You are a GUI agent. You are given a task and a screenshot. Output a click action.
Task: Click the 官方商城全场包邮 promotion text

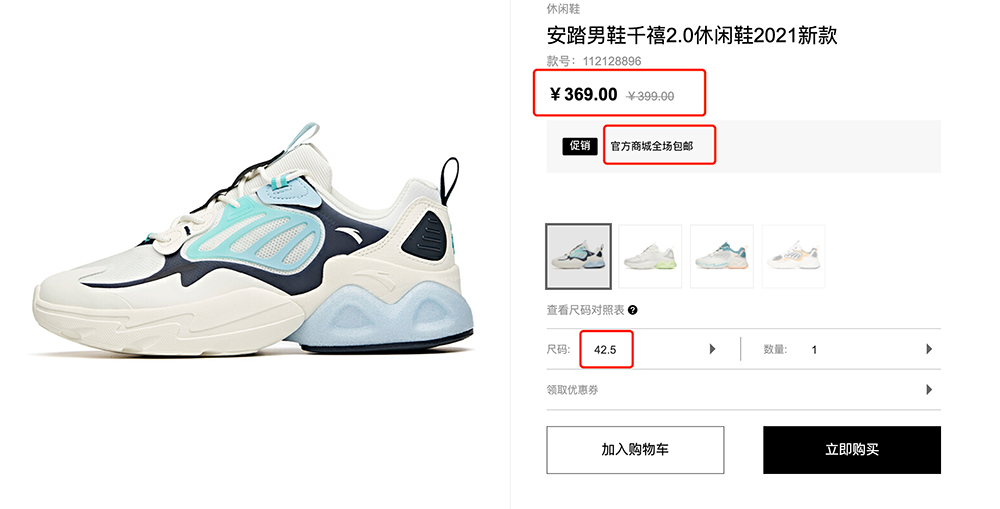click(x=652, y=146)
